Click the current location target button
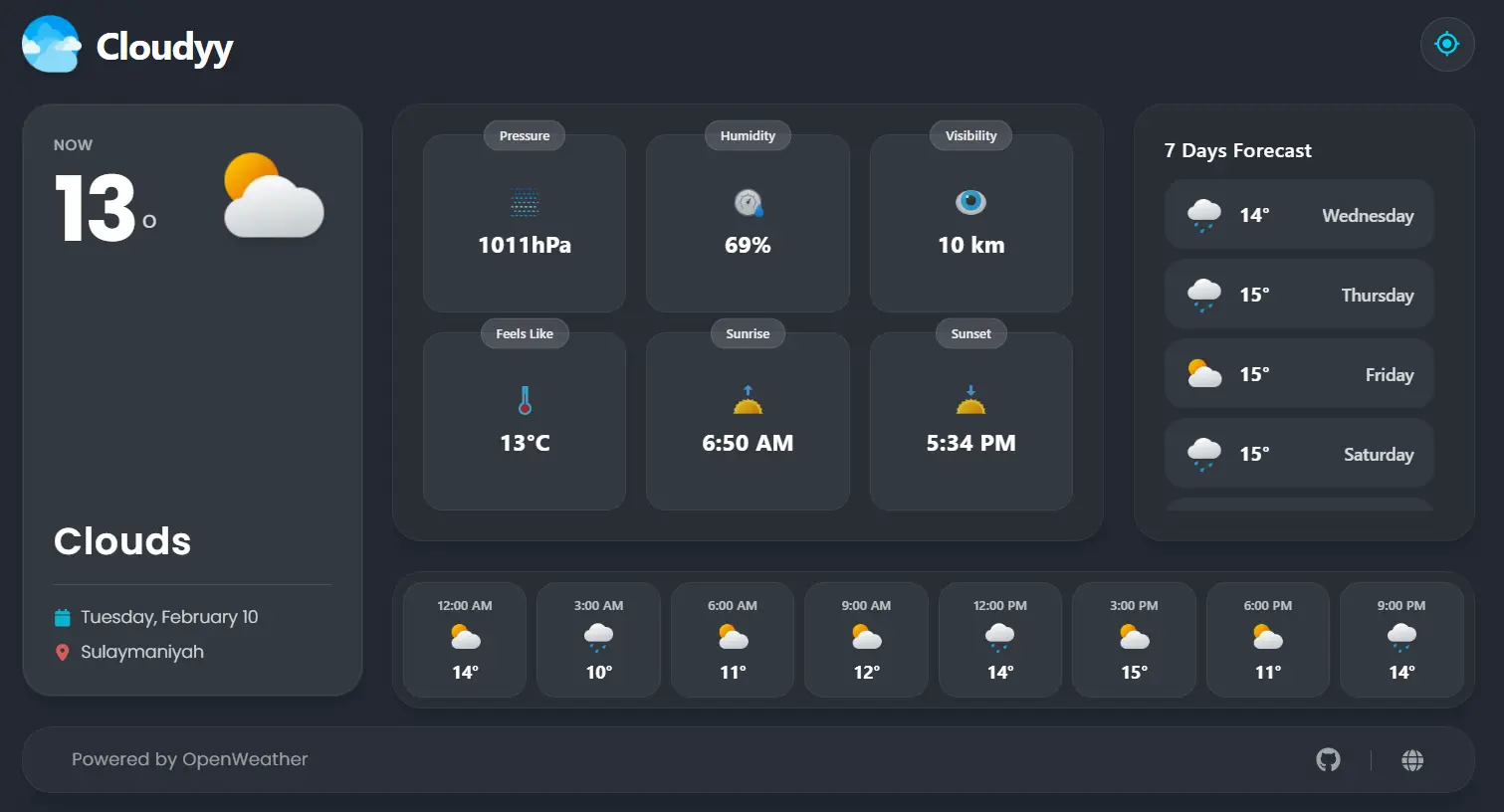Viewport: 1504px width, 812px height. [x=1446, y=44]
